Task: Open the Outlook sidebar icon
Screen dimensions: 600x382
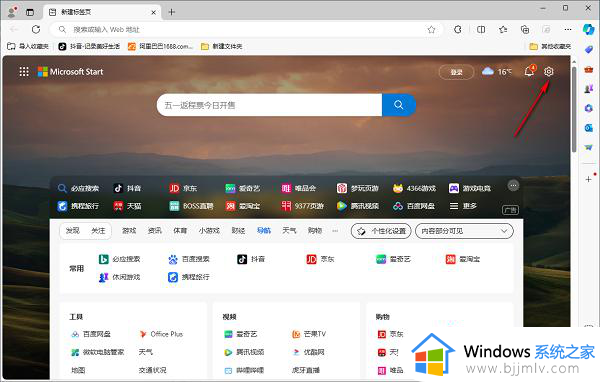Action: (589, 128)
